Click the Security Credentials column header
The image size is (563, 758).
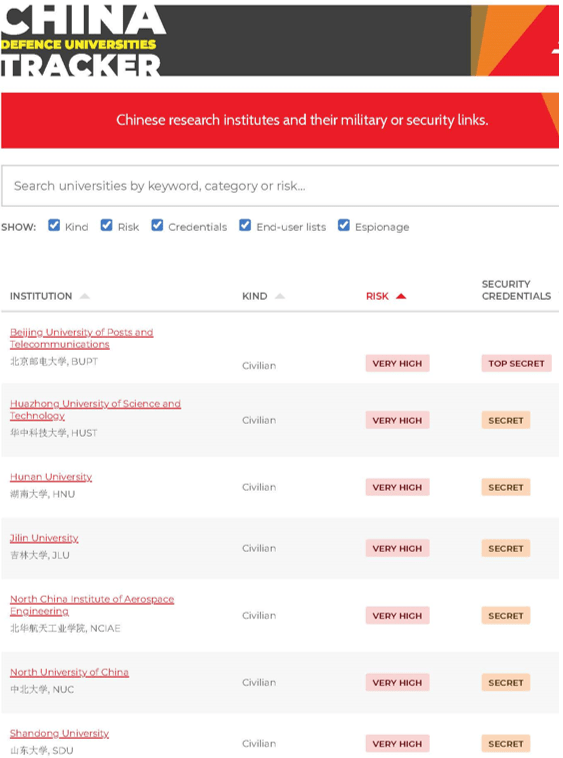pyautogui.click(x=516, y=290)
